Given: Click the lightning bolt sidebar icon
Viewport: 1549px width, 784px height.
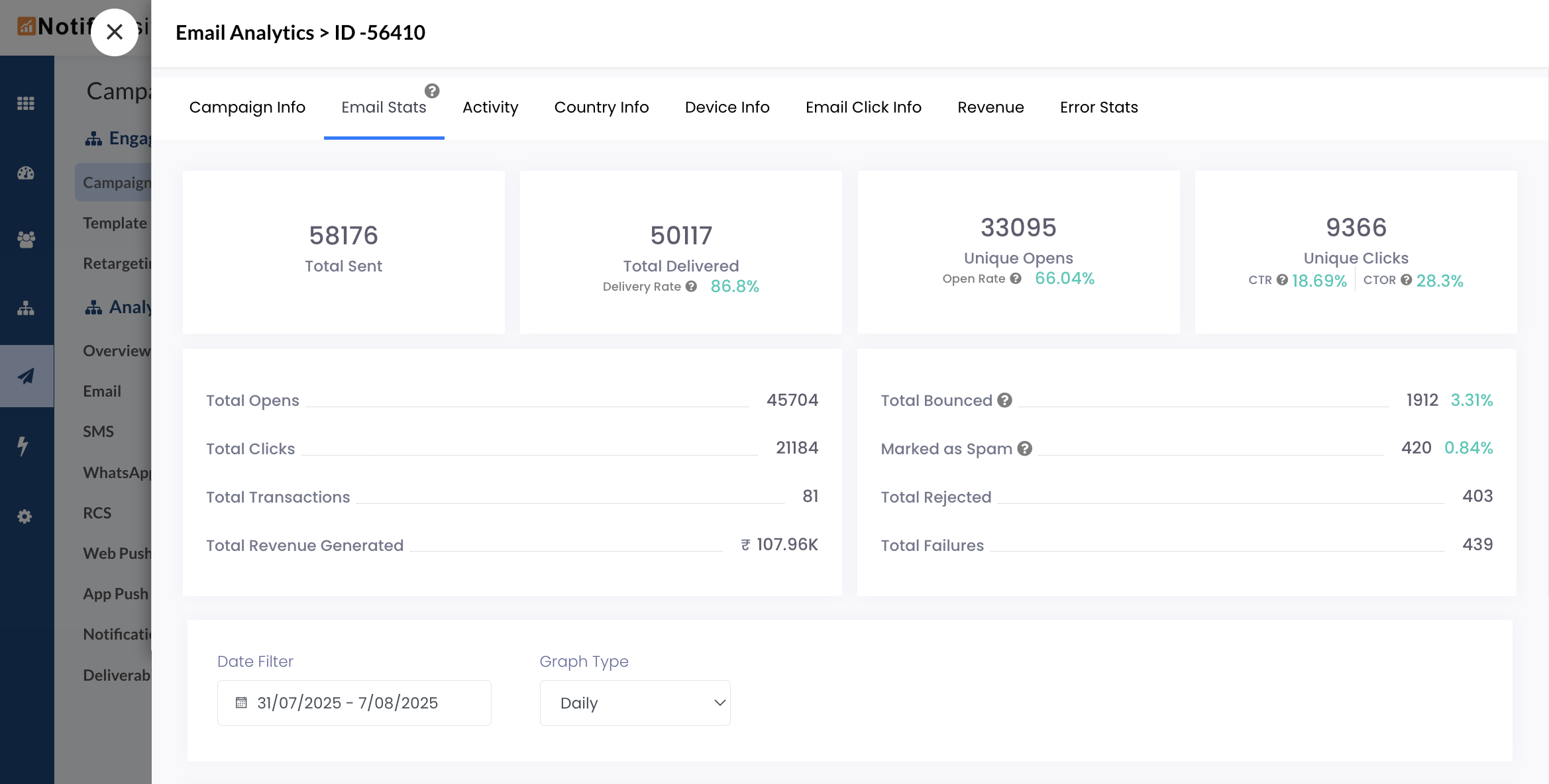Looking at the screenshot, I should pyautogui.click(x=23, y=446).
